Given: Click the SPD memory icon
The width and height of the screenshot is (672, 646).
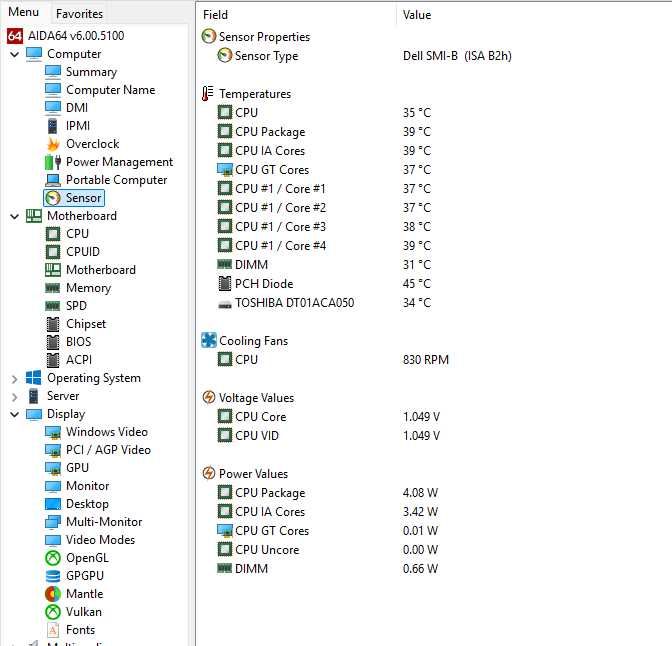Looking at the screenshot, I should coord(53,306).
